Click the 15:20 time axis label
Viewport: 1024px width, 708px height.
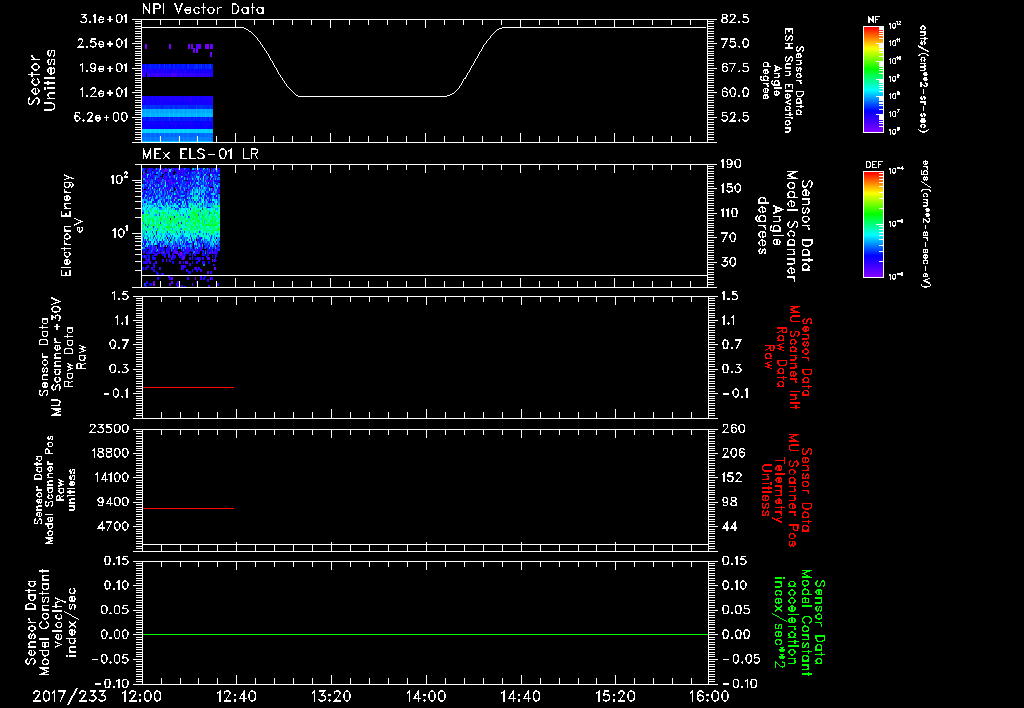[615, 696]
